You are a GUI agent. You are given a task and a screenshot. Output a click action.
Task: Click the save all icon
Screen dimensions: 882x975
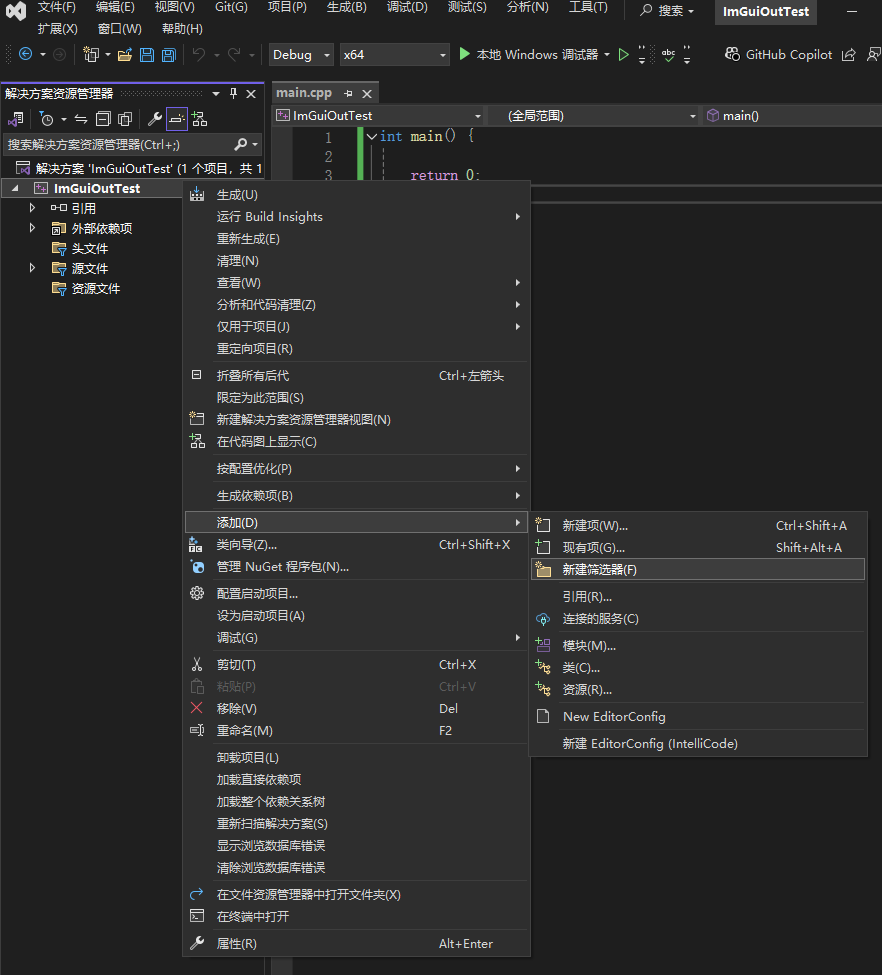point(169,55)
